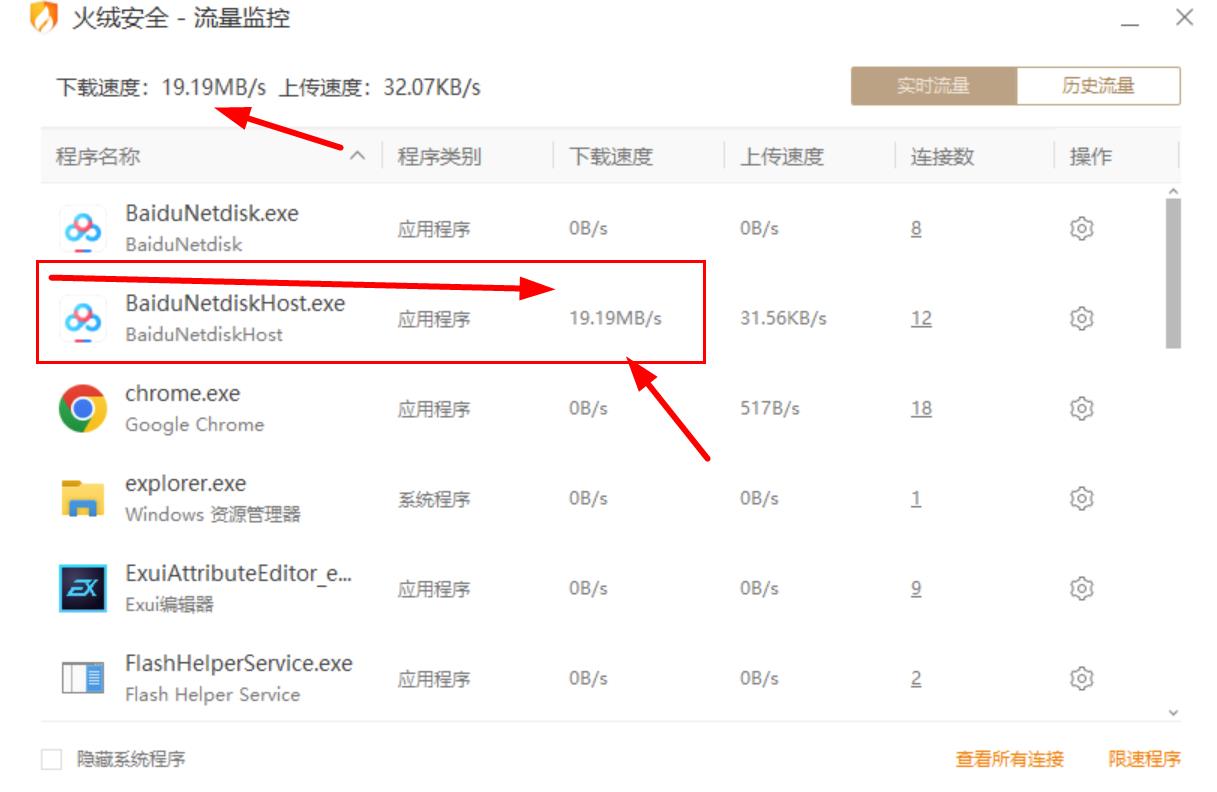Open settings gear for BaiduNetdisk.exe

tap(1081, 229)
